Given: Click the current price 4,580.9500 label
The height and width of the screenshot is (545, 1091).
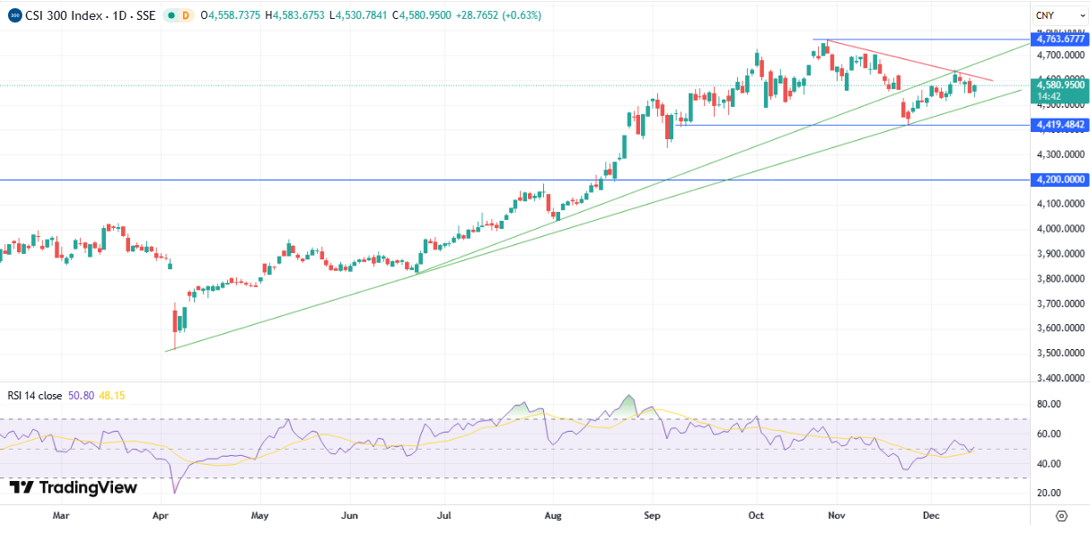Looking at the screenshot, I should pos(1061,86).
